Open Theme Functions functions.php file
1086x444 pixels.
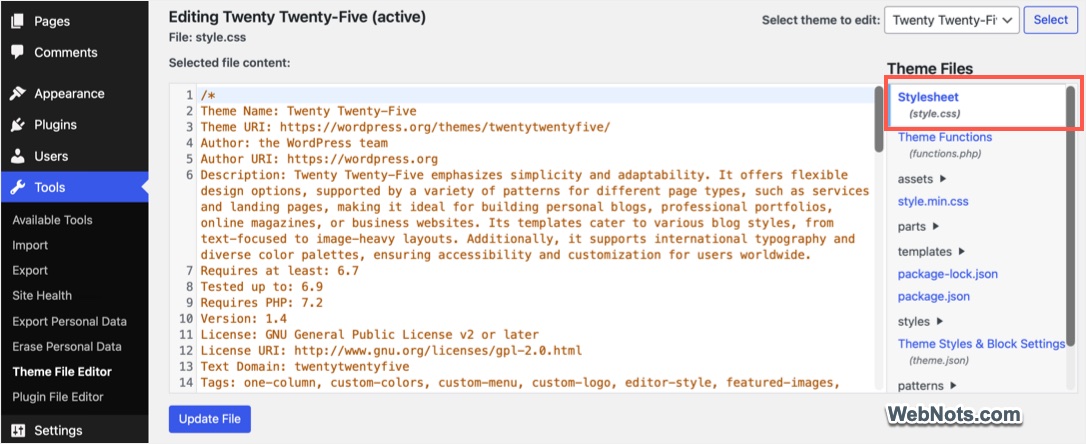pyautogui.click(x=945, y=137)
